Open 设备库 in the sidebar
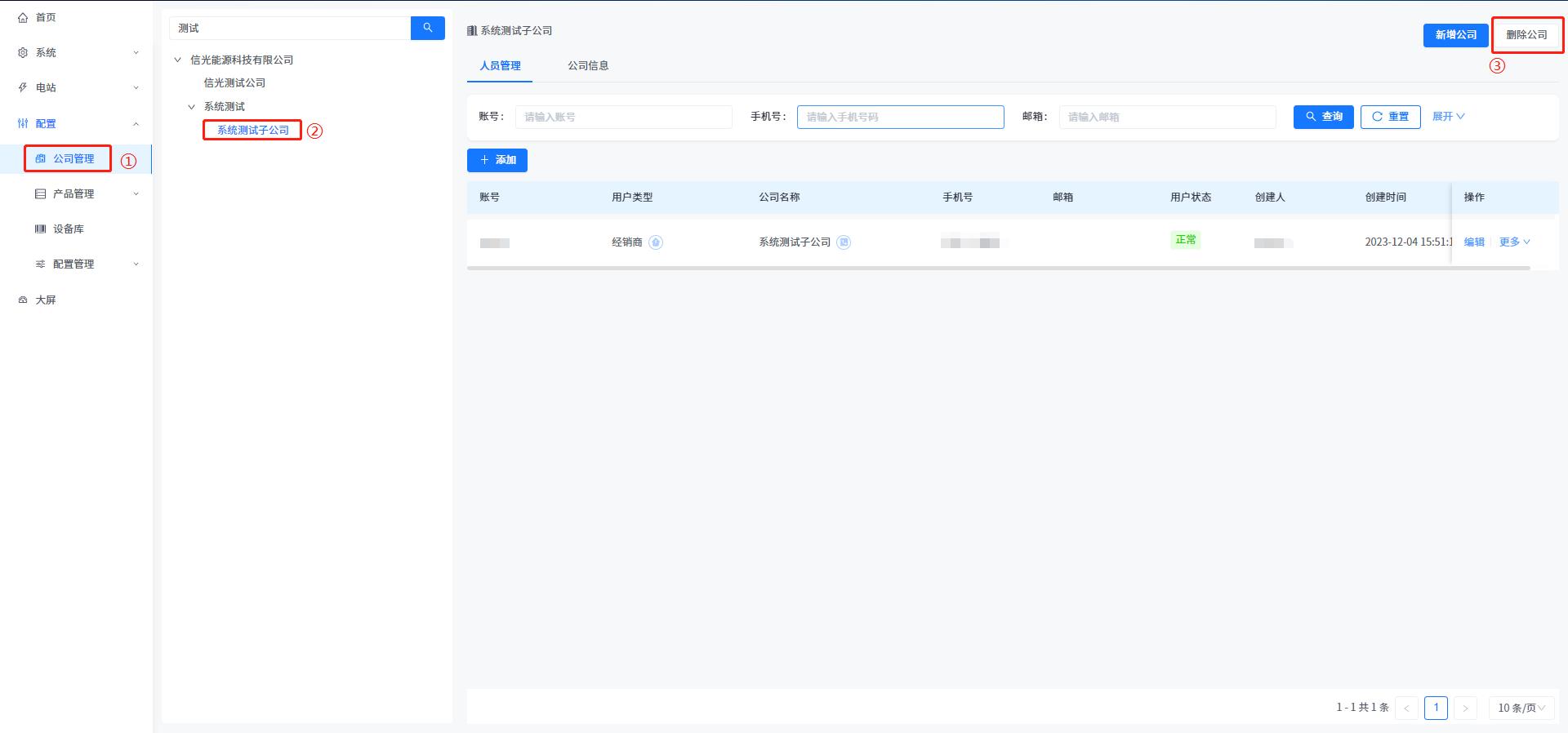Screen dimensions: 1568x733 (69, 229)
